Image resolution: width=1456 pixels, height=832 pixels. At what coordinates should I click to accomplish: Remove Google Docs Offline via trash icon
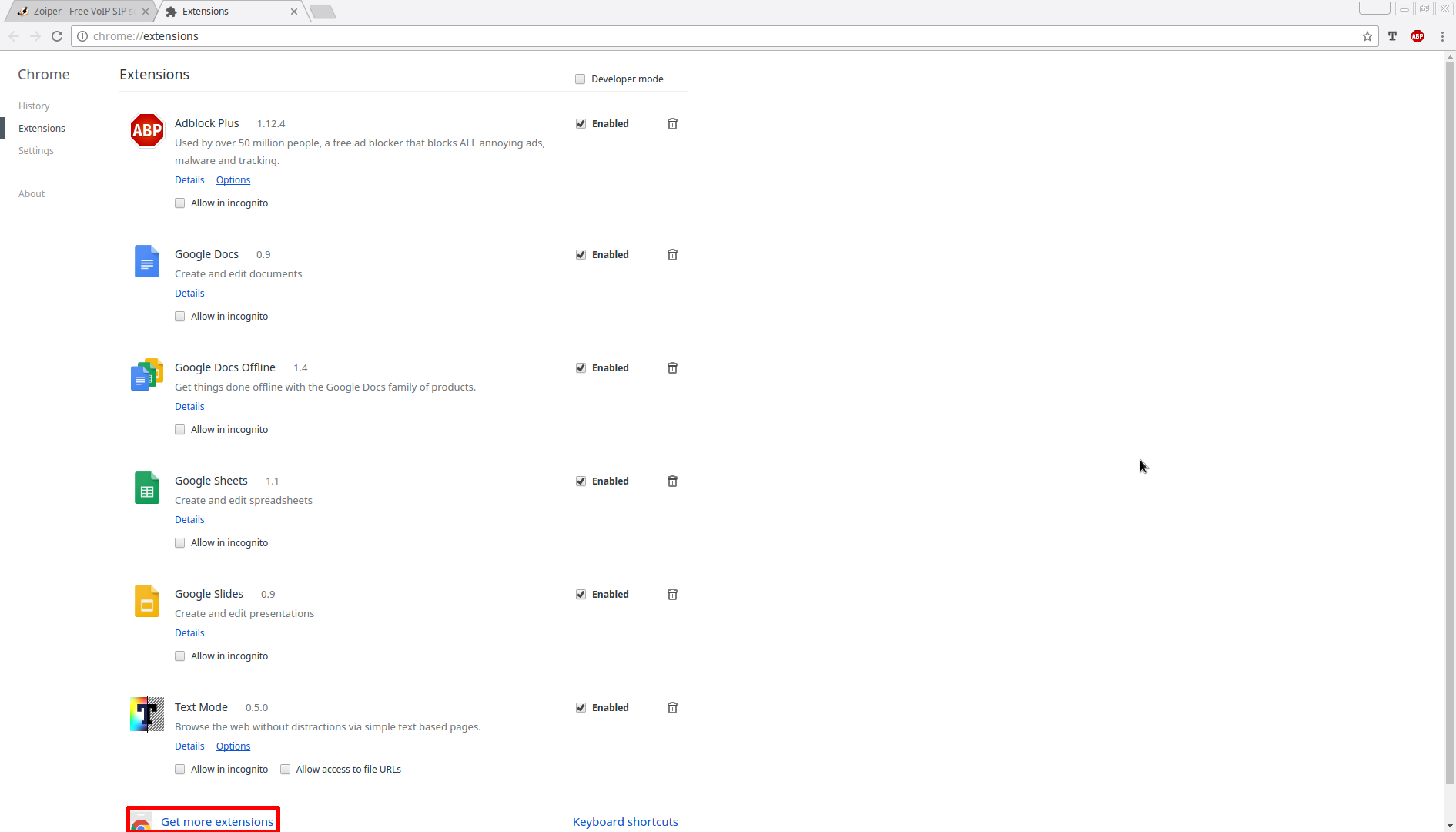click(x=672, y=368)
